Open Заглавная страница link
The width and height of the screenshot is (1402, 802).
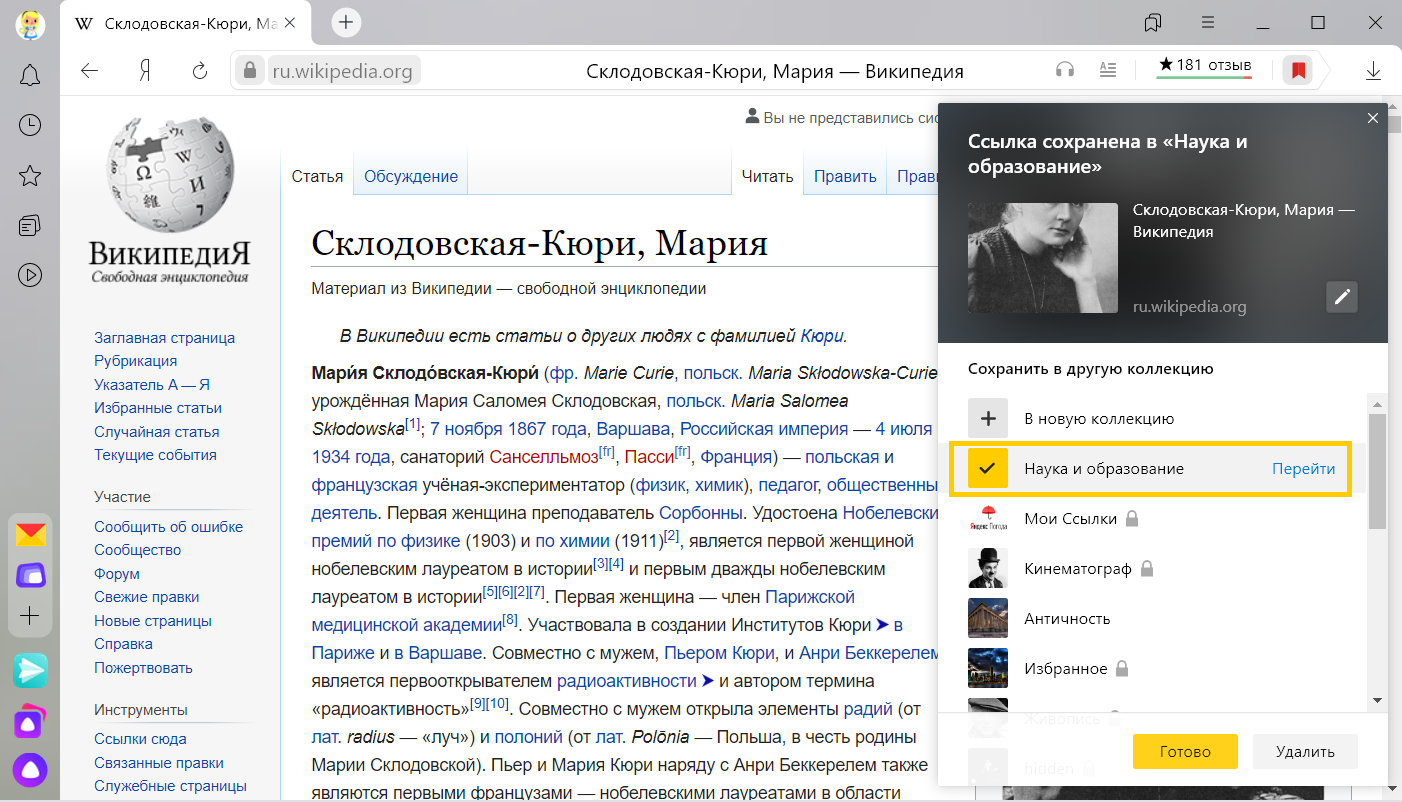(x=165, y=338)
